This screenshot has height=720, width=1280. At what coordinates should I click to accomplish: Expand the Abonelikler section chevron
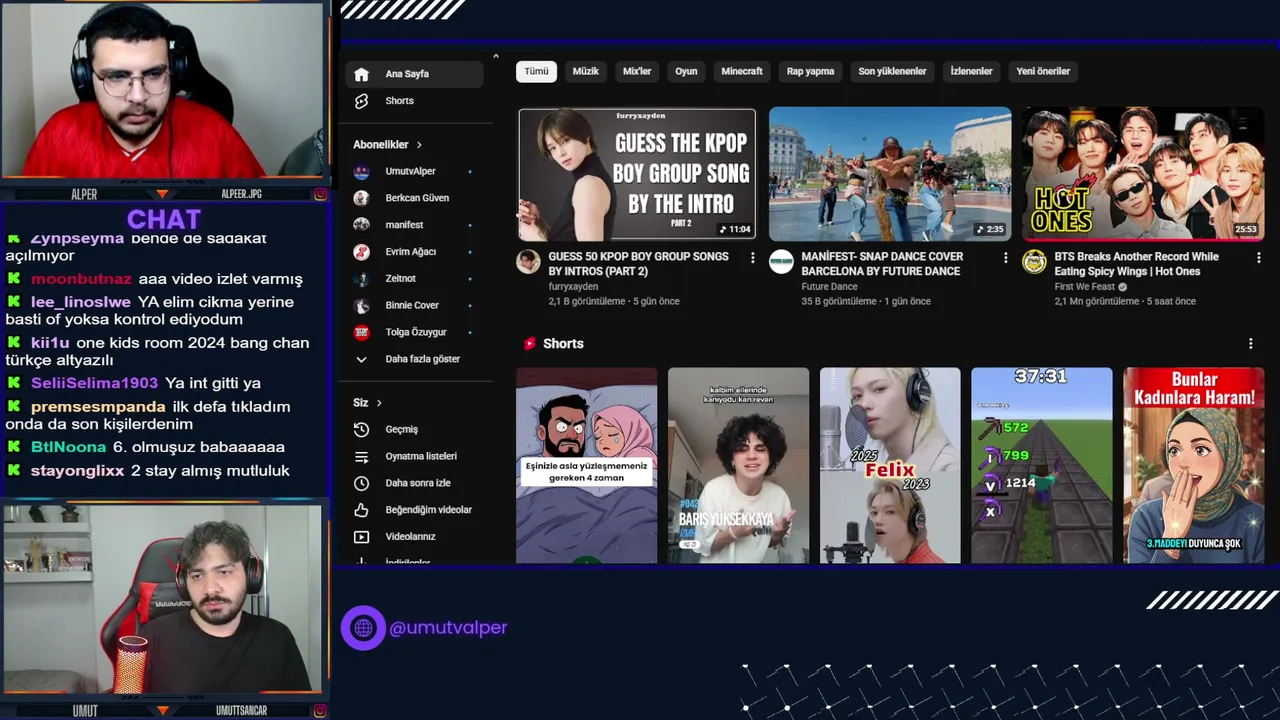click(x=419, y=145)
